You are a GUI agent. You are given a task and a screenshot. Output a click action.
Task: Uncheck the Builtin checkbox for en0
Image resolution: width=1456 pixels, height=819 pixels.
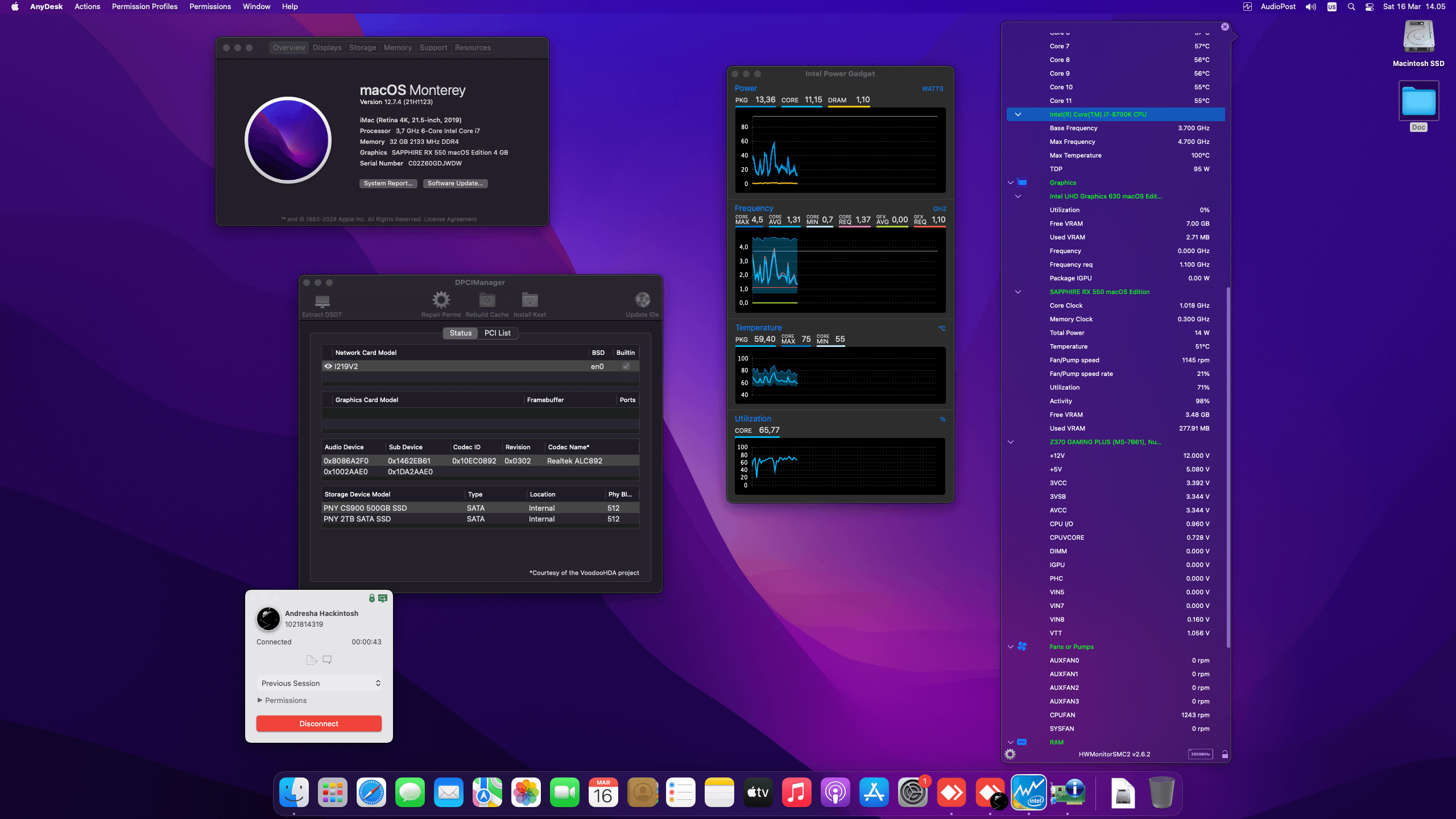click(x=626, y=366)
